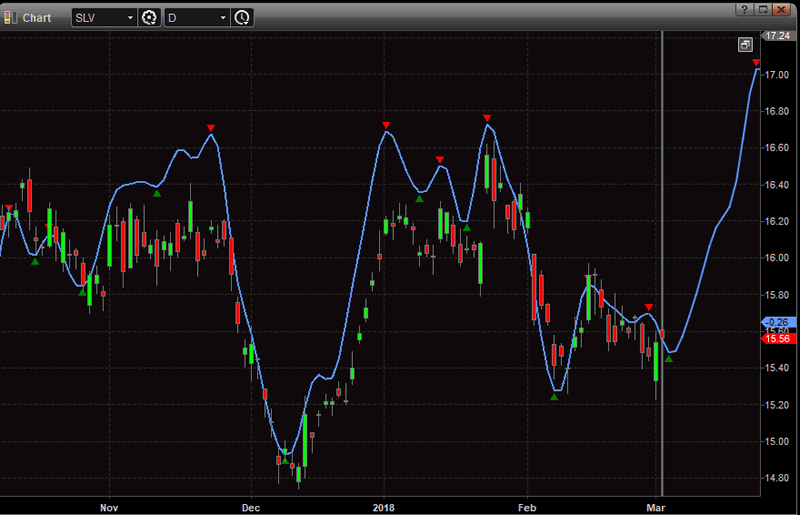Screen dimensions: 800x515
Task: Click the clock icon beside interval box
Action: point(241,17)
